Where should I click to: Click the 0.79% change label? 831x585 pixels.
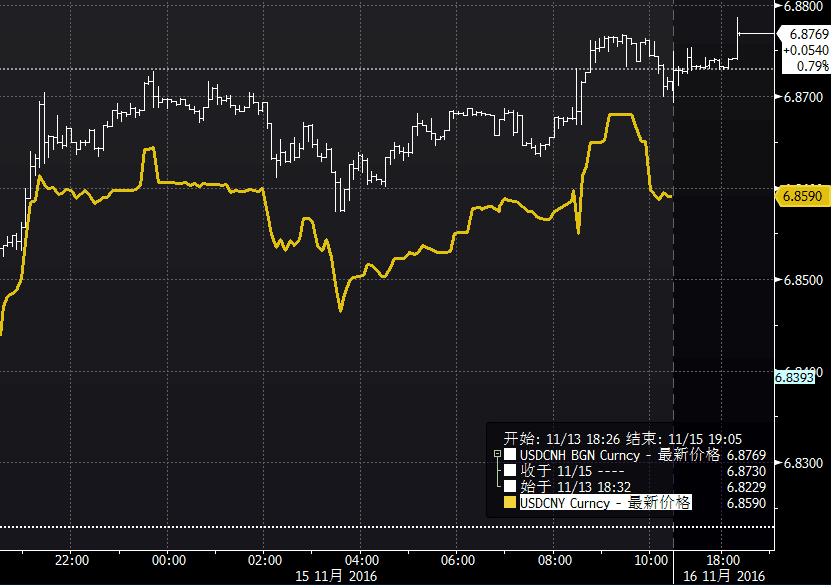(812, 66)
